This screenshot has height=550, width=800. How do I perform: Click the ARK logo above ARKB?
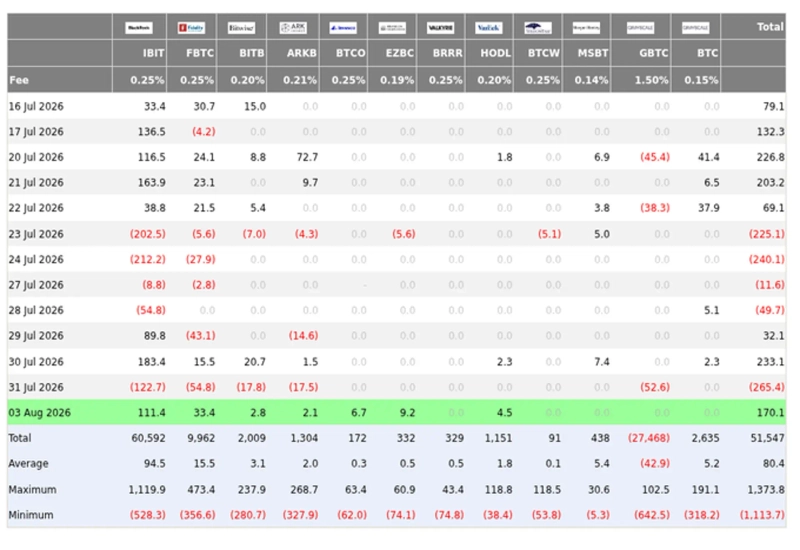coord(293,28)
